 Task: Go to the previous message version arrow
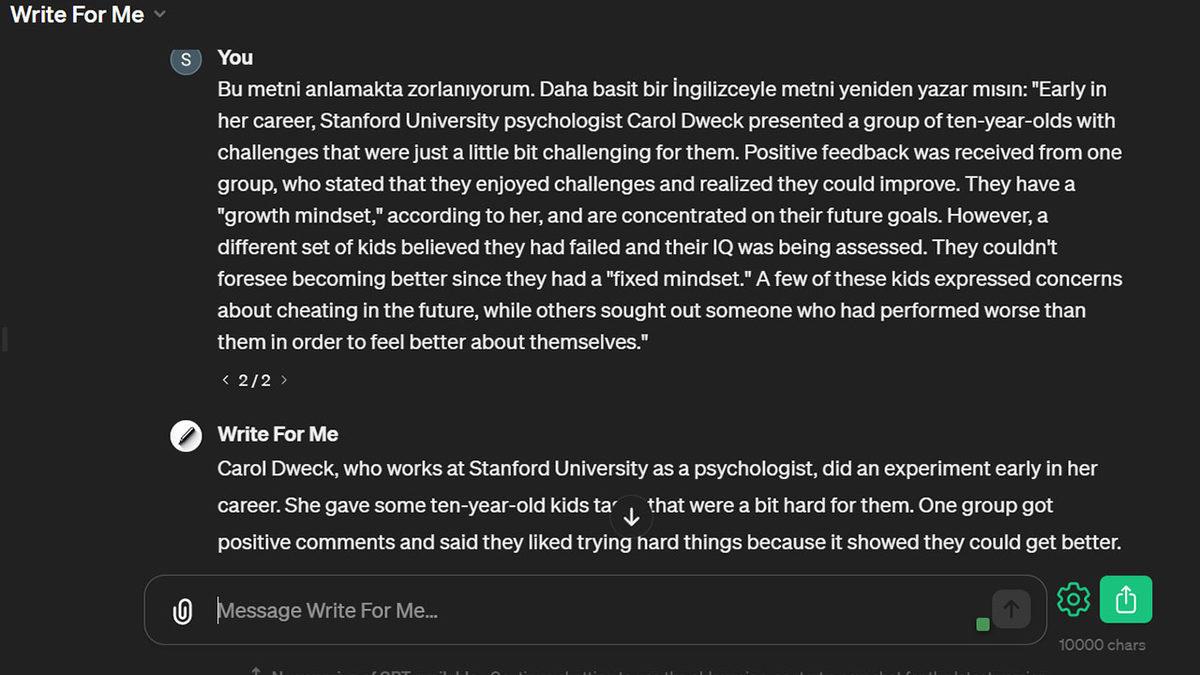[225, 380]
